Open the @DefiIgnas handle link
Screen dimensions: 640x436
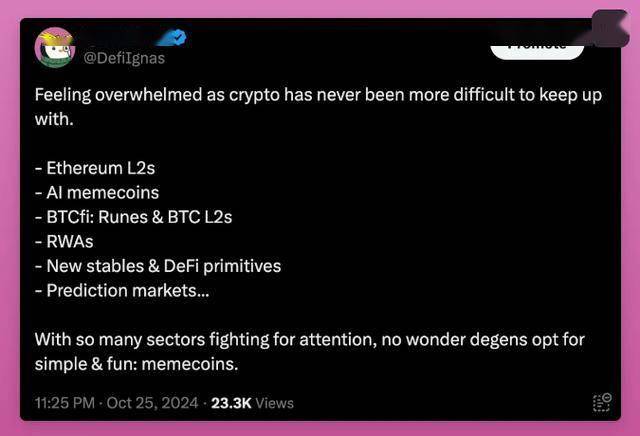(x=124, y=58)
